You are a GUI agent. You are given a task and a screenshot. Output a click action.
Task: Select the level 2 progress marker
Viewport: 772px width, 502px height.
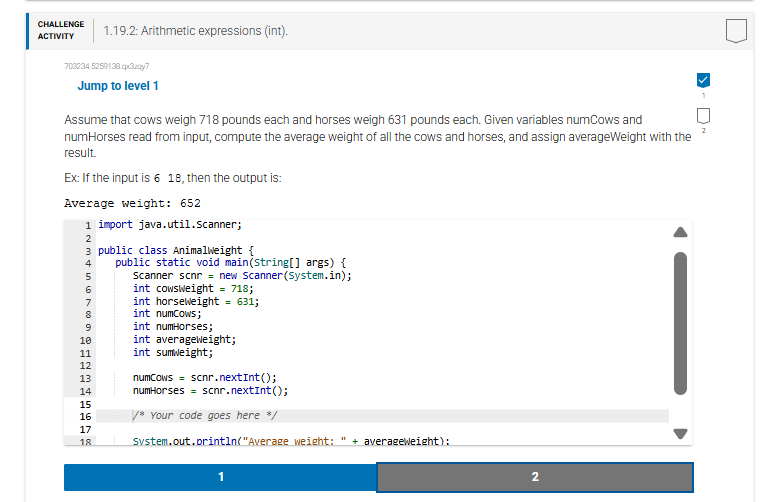tap(703, 116)
